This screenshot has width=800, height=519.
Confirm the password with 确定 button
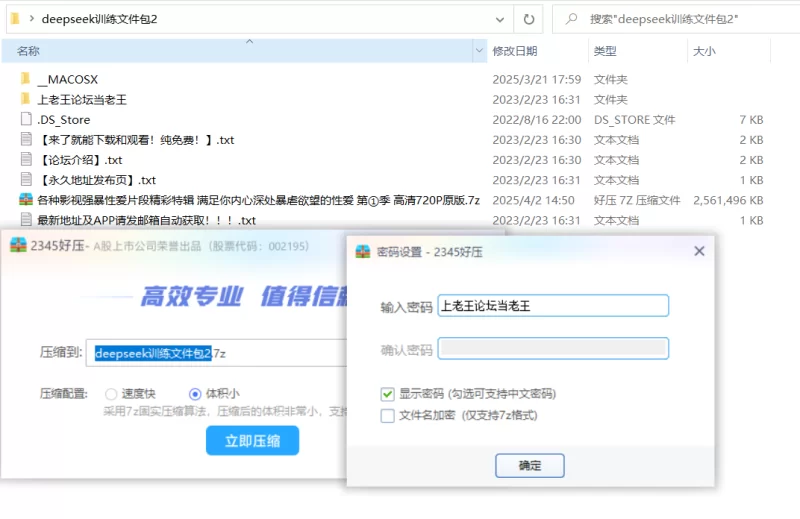pos(530,465)
